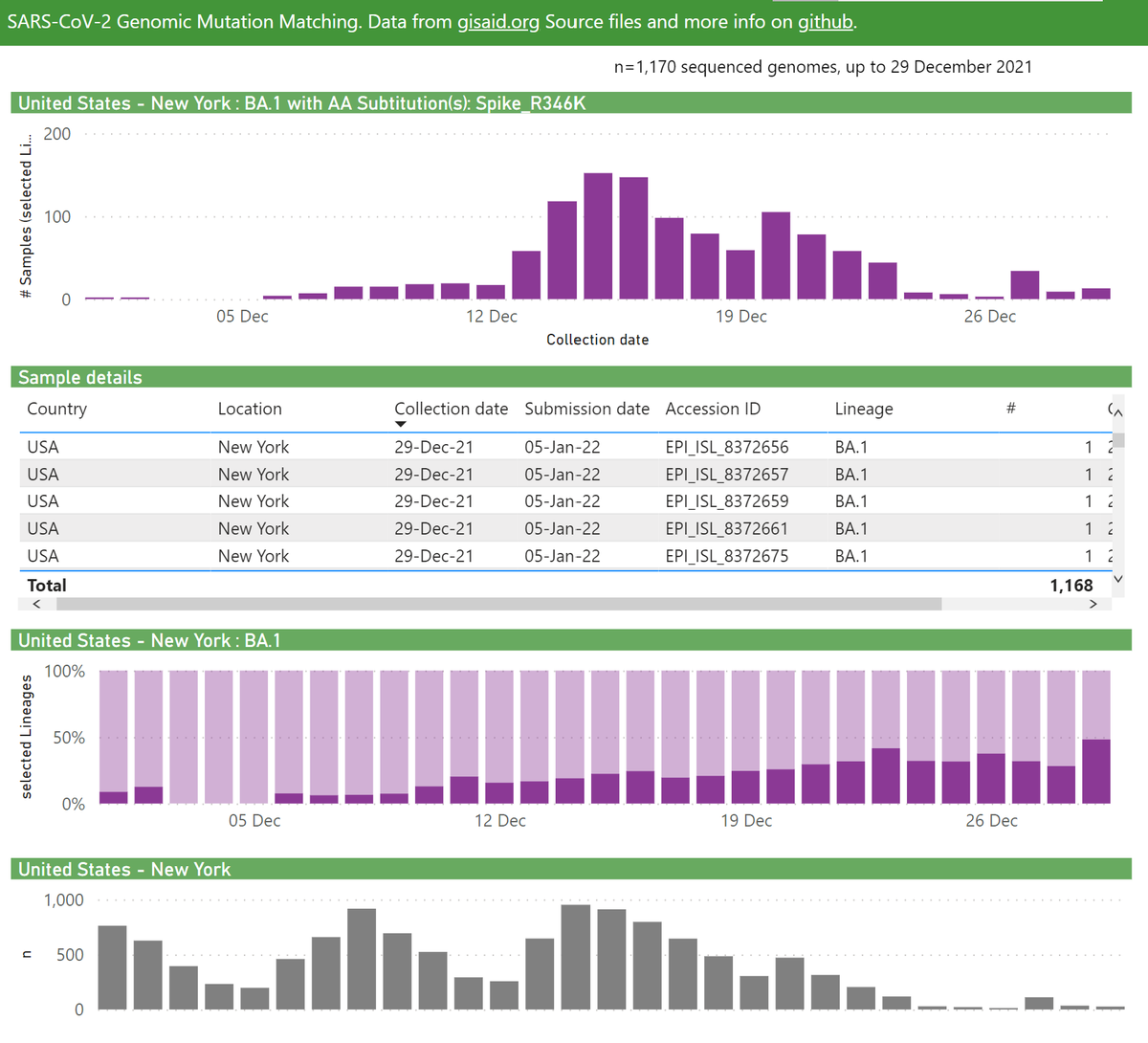Viewport: 1148px width, 1043px height.
Task: Click the horizontal scroll-right arrow
Action: tap(1093, 604)
